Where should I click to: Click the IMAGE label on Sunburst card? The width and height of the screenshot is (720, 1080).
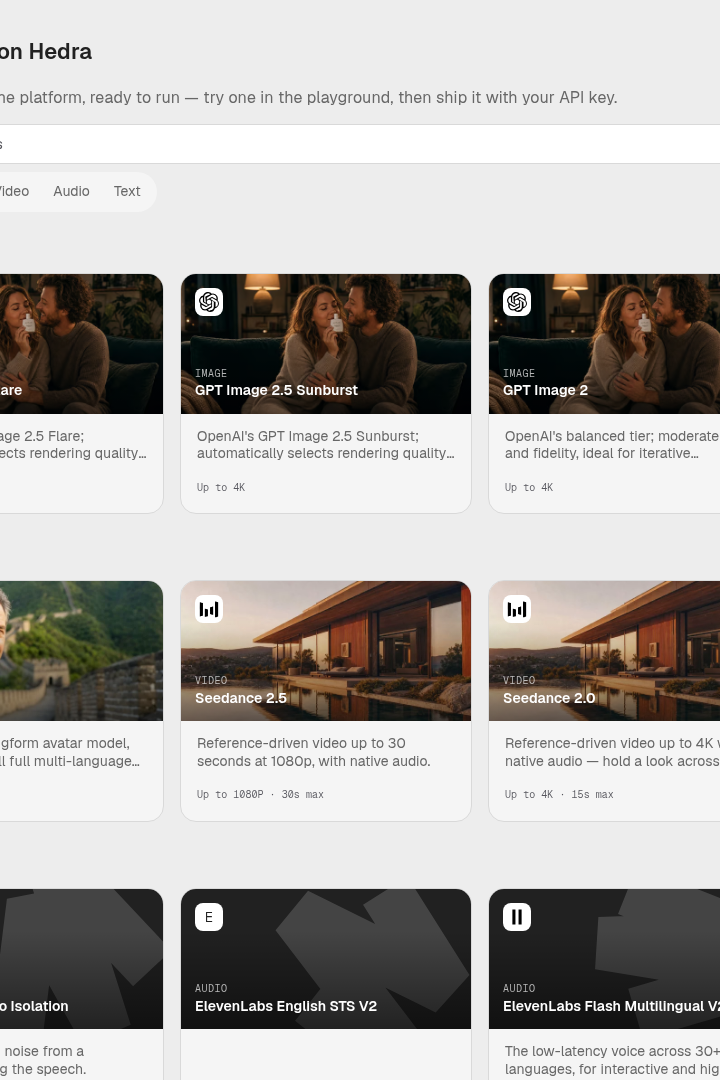[211, 373]
